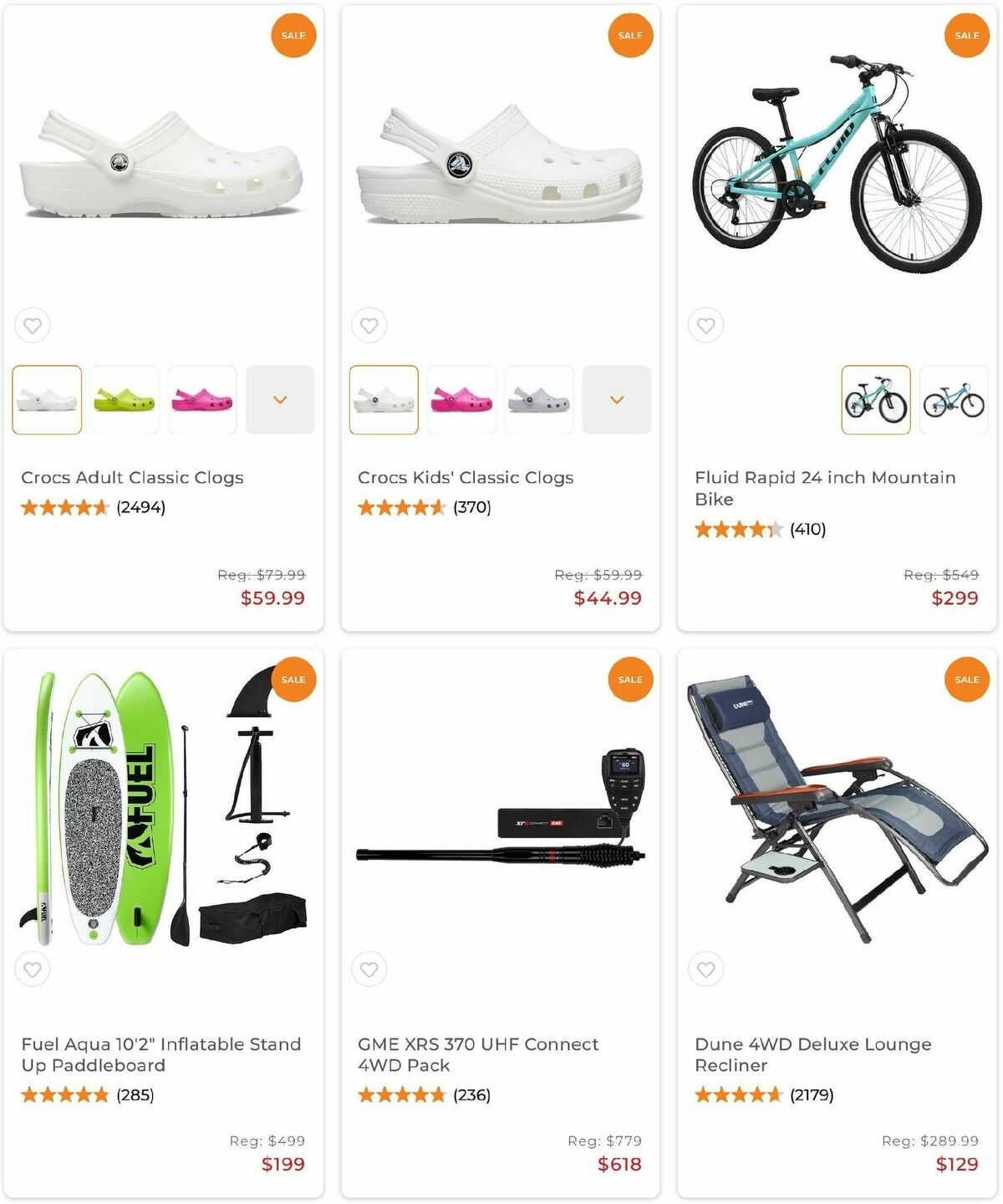Toggle wishlist heart for Fluid mountain bike
The height and width of the screenshot is (1204, 1003).
[x=706, y=326]
